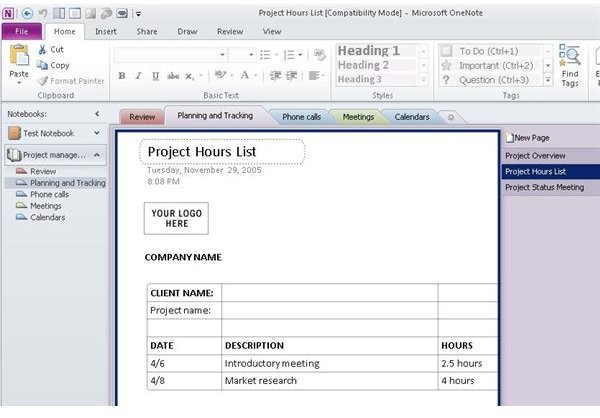The height and width of the screenshot is (418, 600).
Task: Check the To Do (Ctrl+1) tag
Action: pos(490,51)
